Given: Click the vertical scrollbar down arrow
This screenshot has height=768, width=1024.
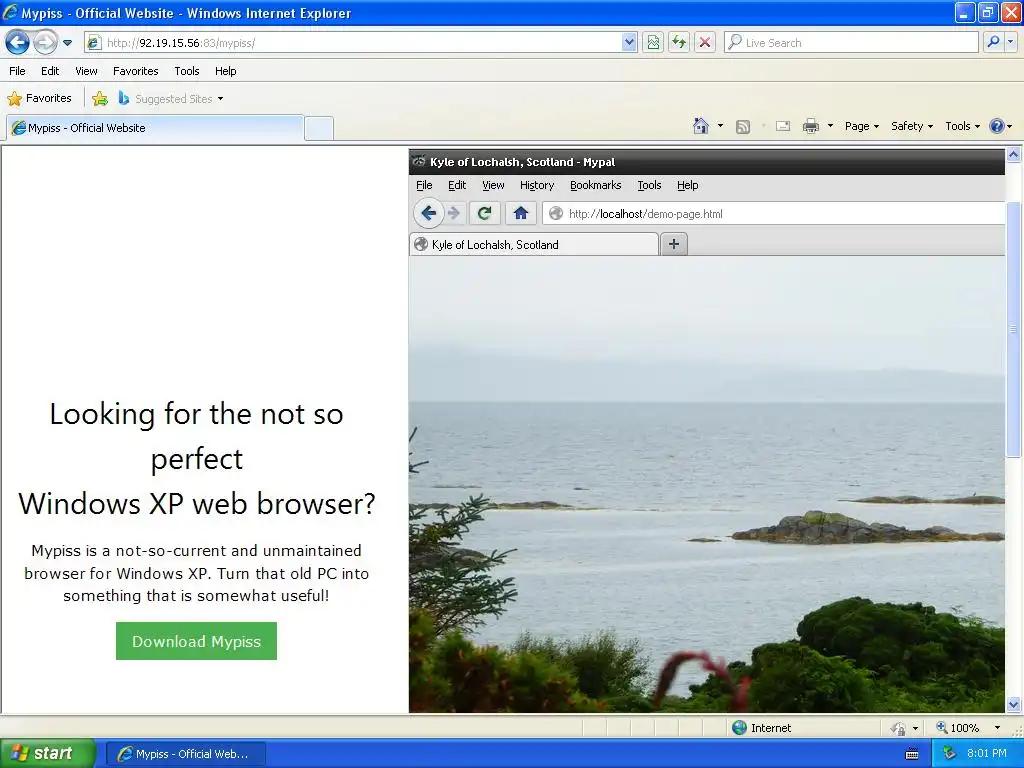Looking at the screenshot, I should click(1014, 704).
